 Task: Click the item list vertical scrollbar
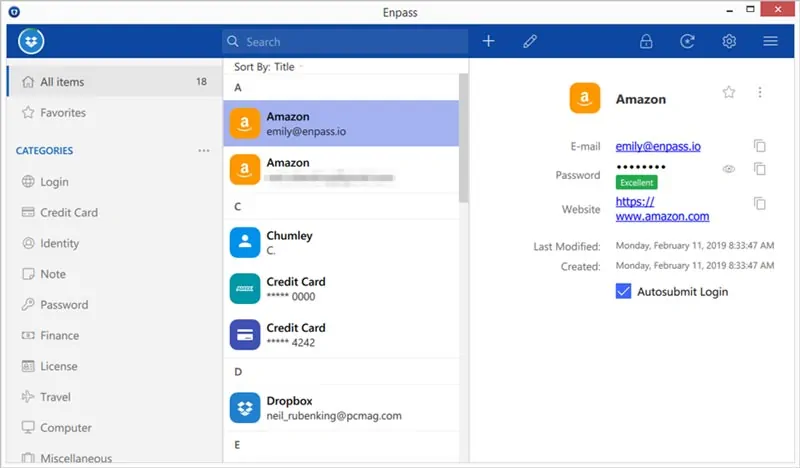[x=463, y=138]
